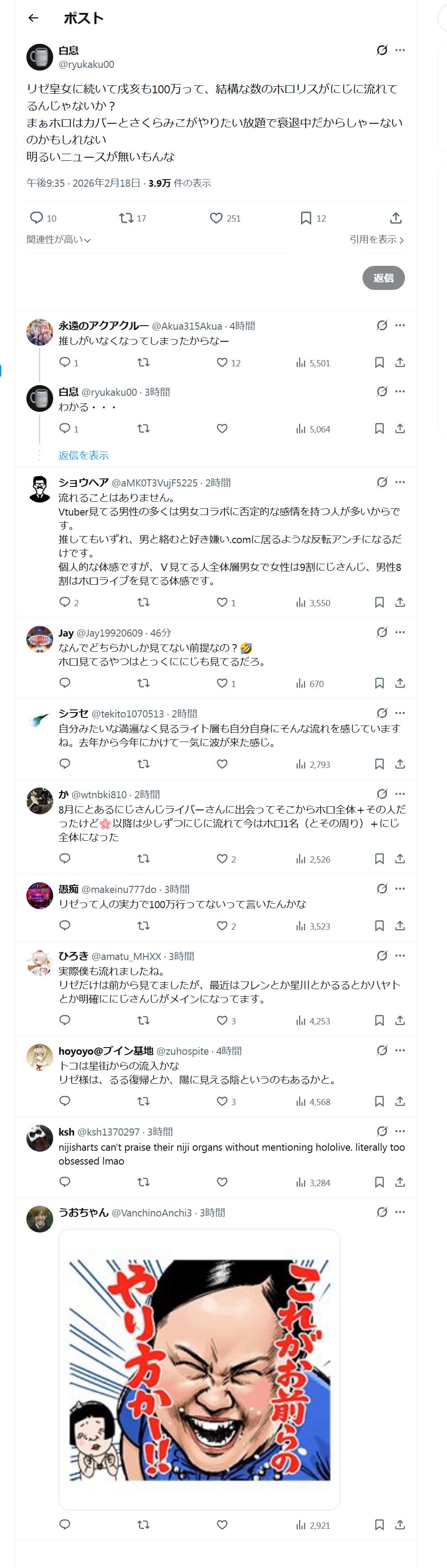Click hoyoyo@ブイン基地's profile avatar
The width and height of the screenshot is (447, 1568).
[40, 1057]
